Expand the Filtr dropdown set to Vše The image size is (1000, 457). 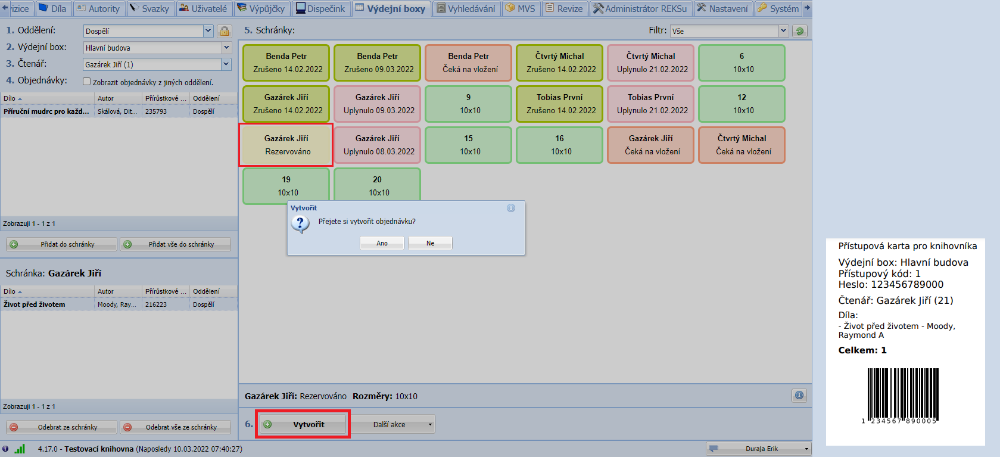[783, 31]
